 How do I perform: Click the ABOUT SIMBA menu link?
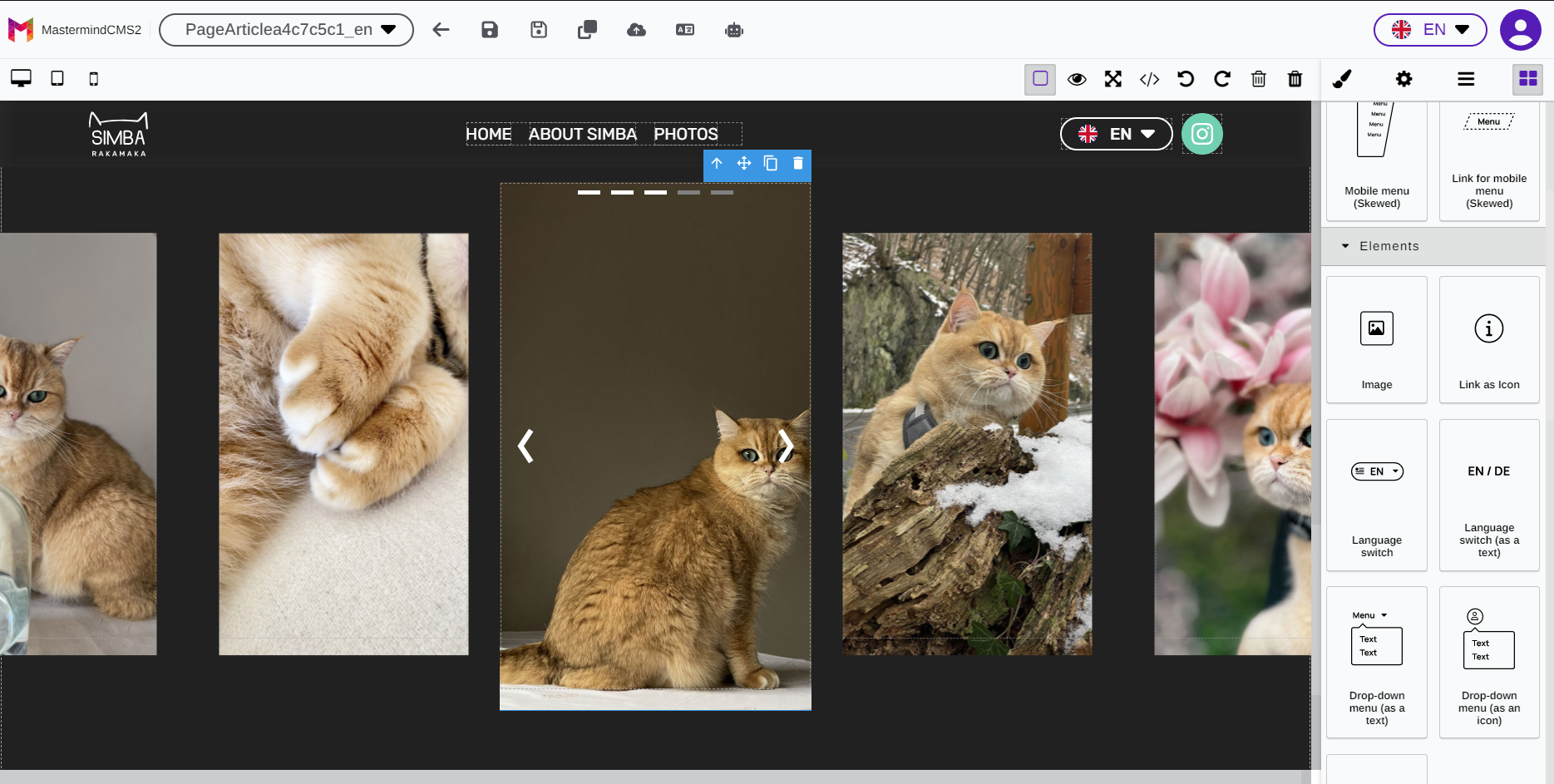(x=583, y=134)
